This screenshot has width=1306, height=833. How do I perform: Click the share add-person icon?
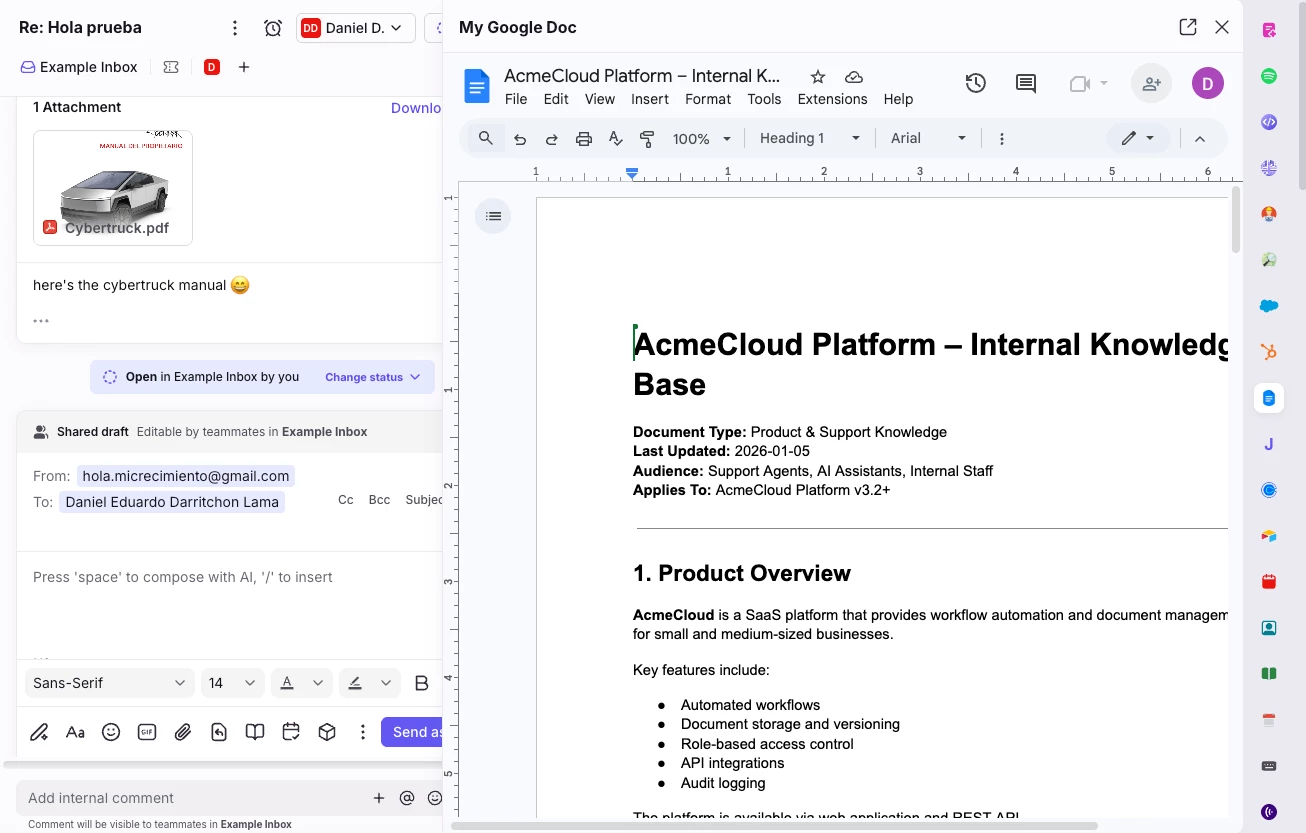pyautogui.click(x=1151, y=84)
